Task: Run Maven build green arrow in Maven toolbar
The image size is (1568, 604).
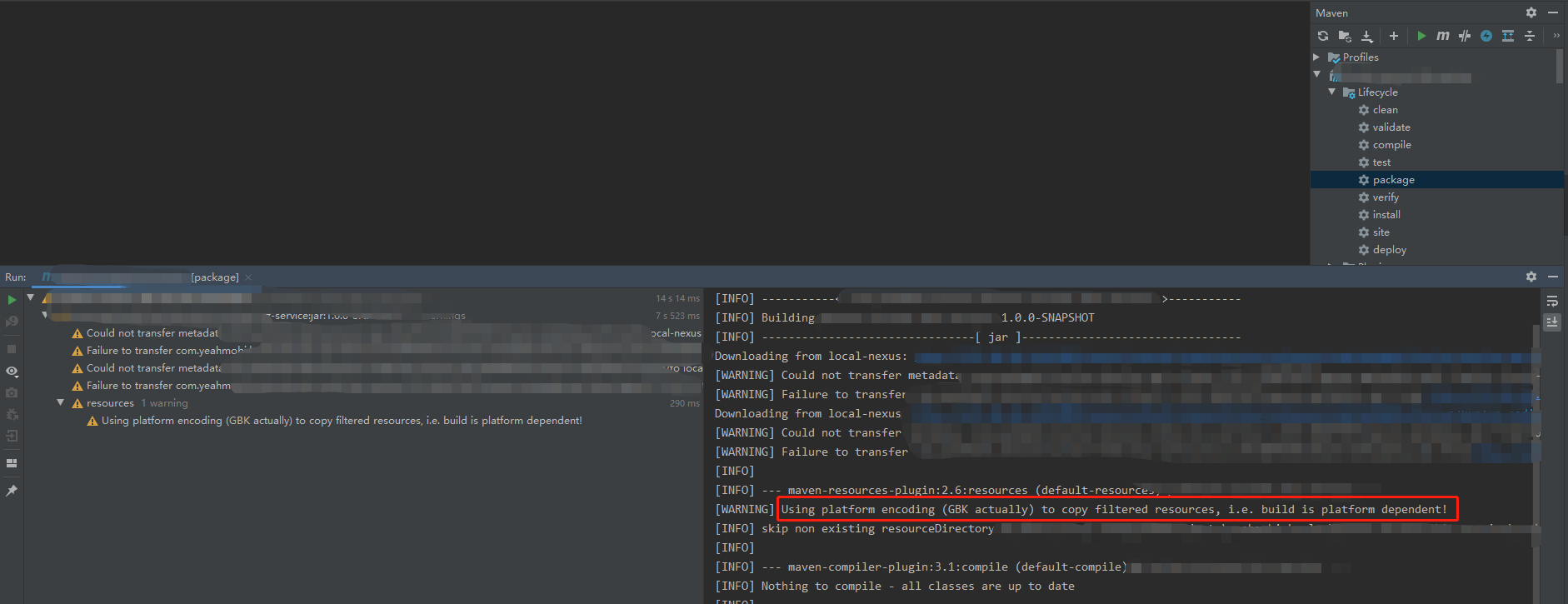Action: click(x=1421, y=36)
